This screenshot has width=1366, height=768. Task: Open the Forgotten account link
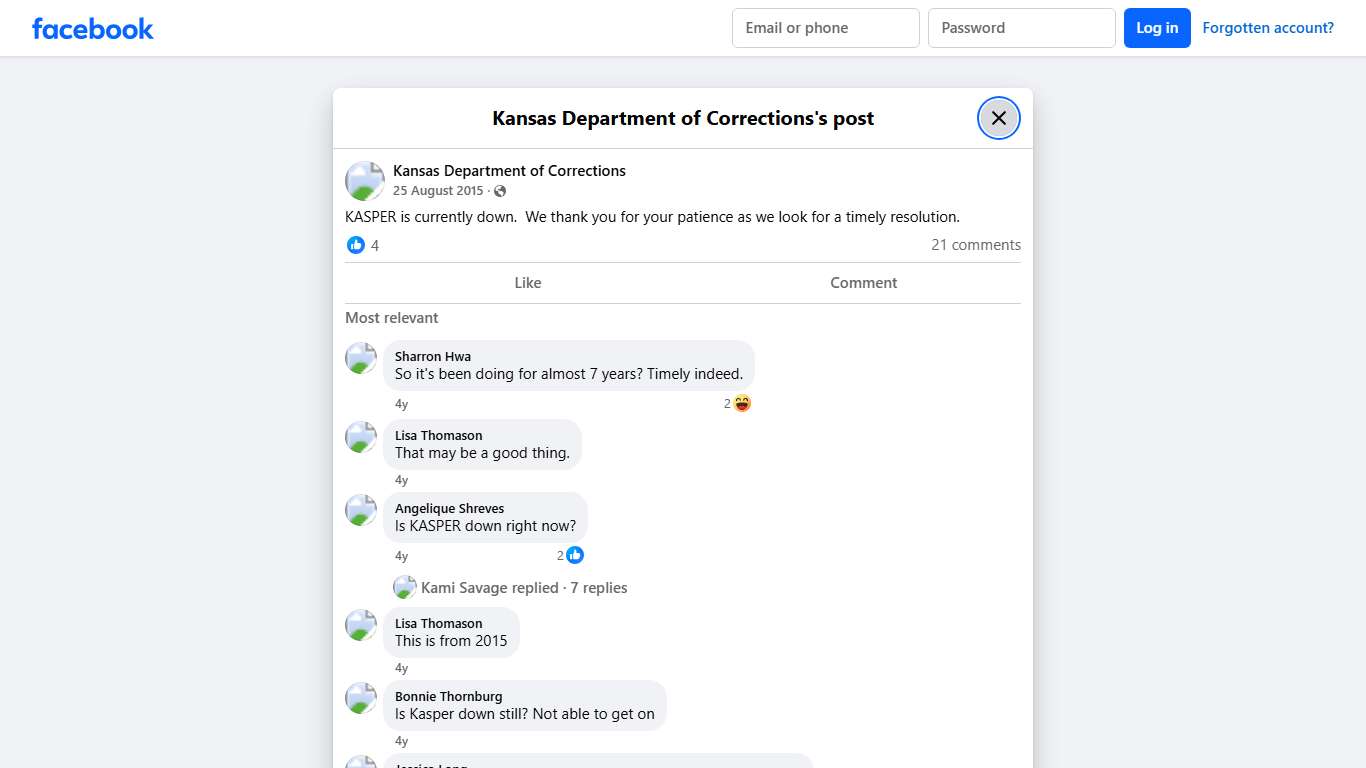point(1268,27)
